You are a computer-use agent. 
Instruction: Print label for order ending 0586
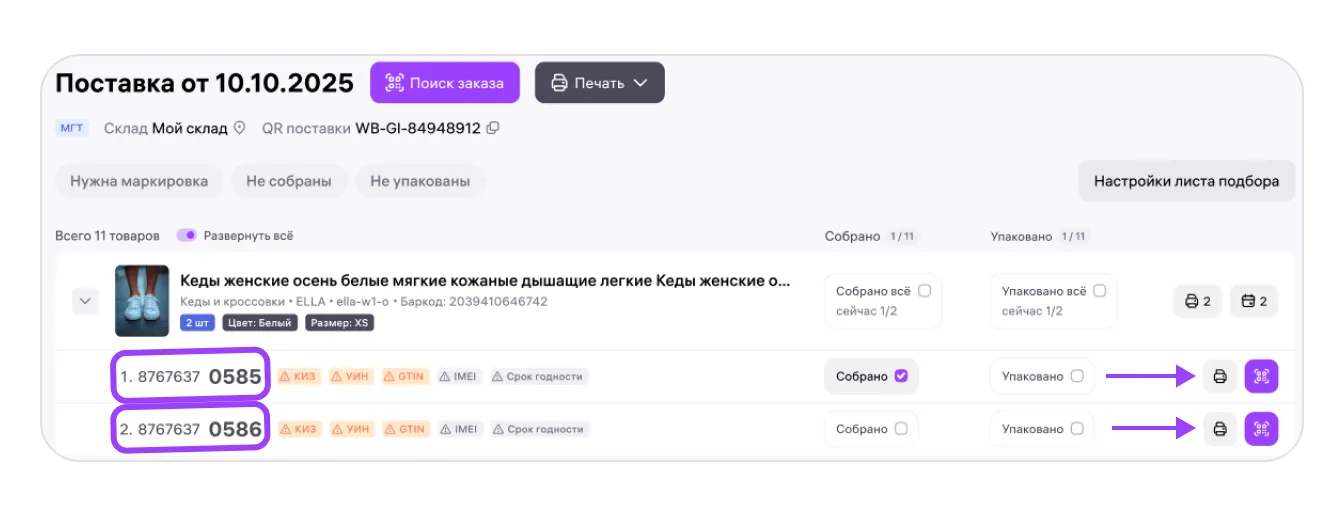pyautogui.click(x=1219, y=429)
